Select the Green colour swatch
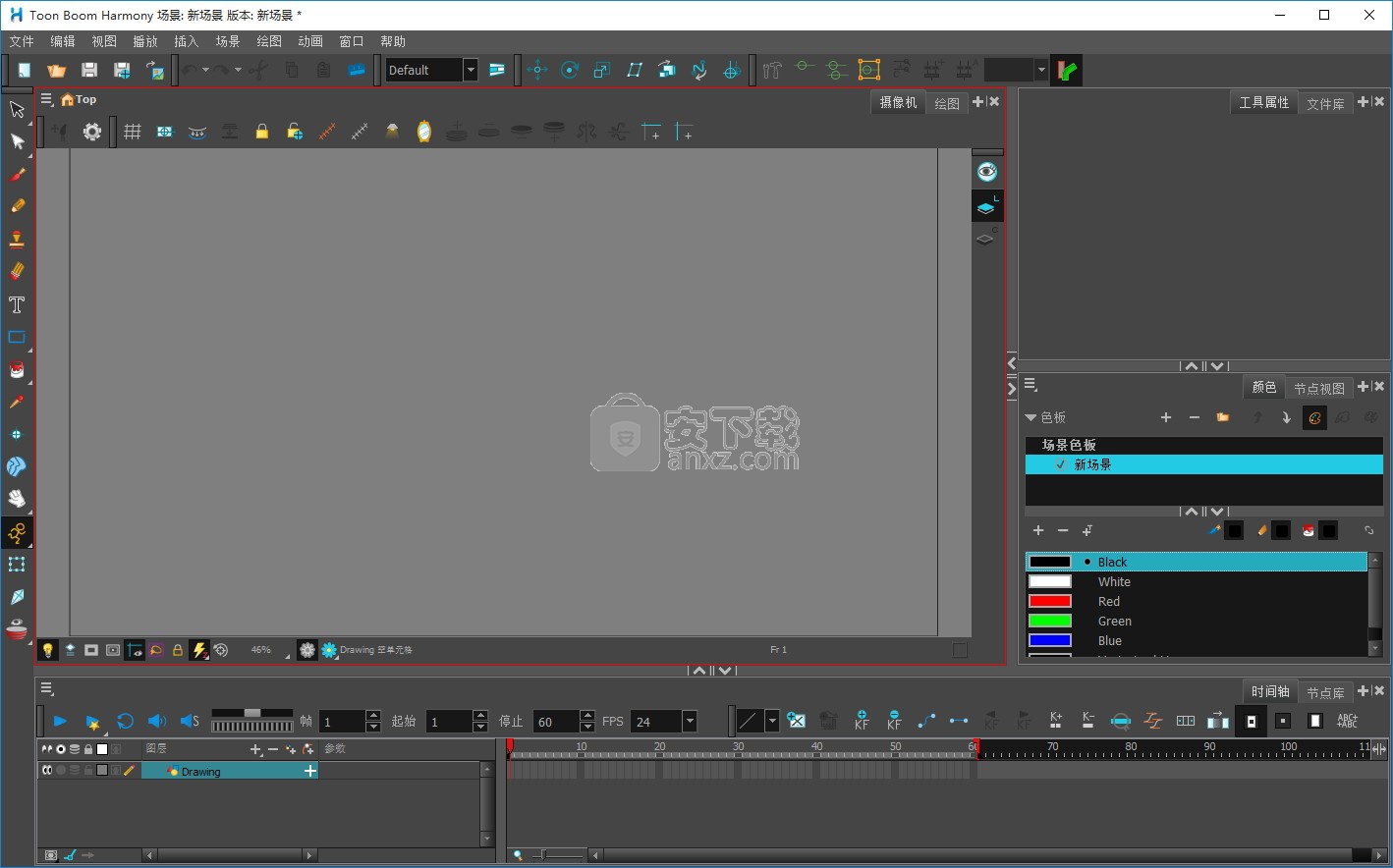 tap(1049, 621)
